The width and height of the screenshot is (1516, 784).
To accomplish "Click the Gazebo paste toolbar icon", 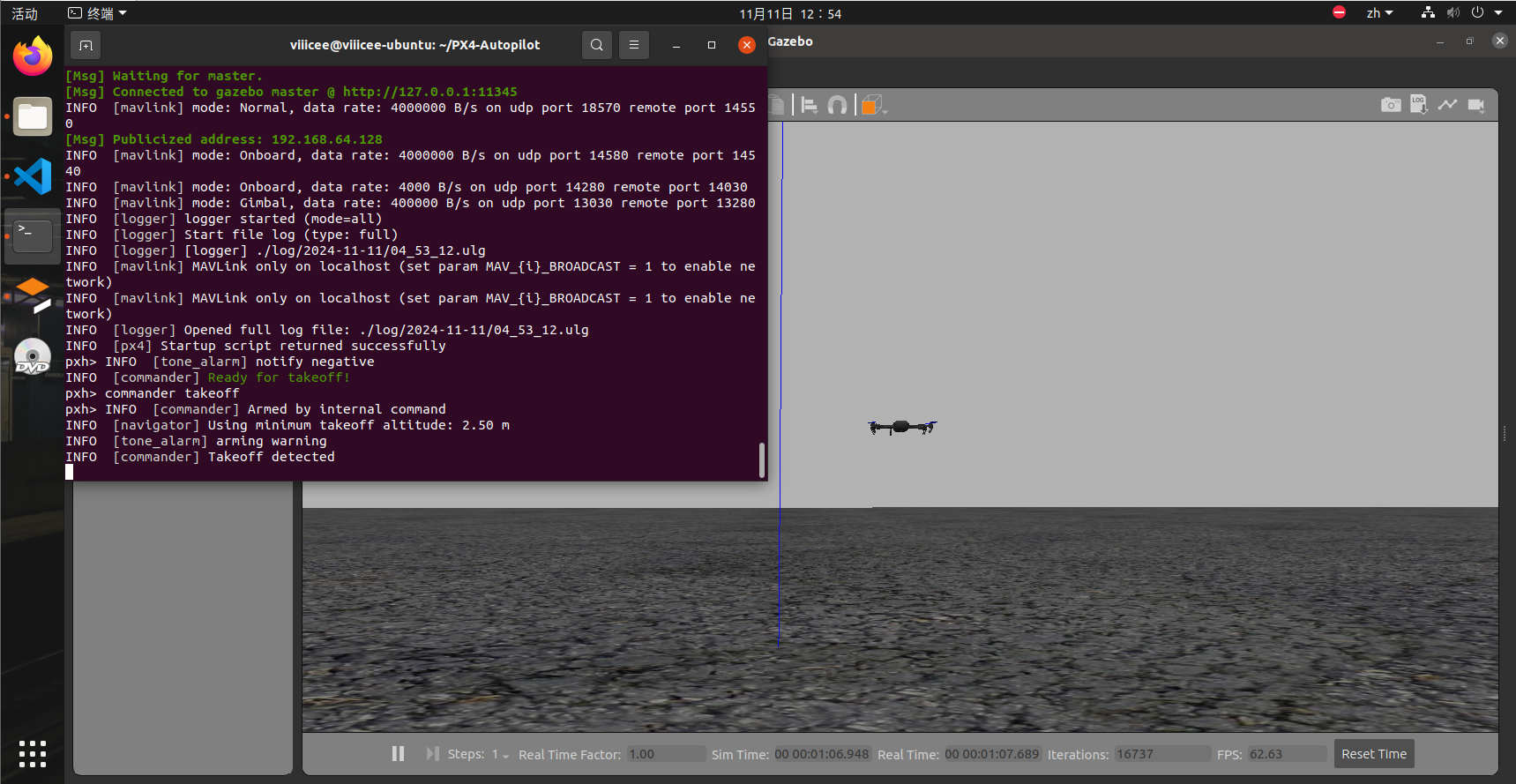I will coord(777,106).
